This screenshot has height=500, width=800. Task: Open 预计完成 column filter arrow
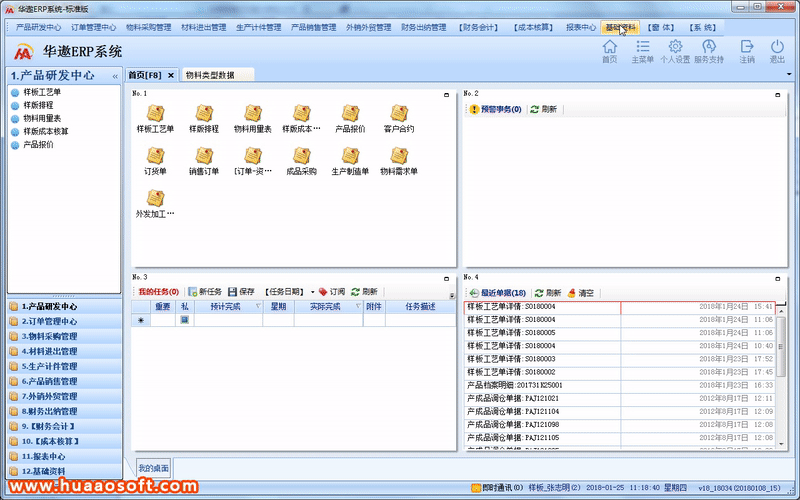(x=258, y=306)
